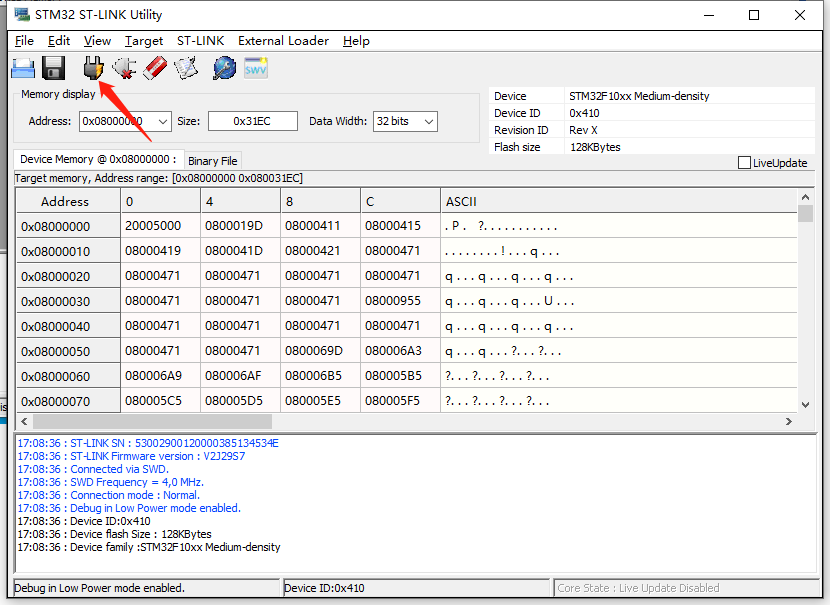Select memory cell 08000419
This screenshot has height=605, width=830.
pos(160,251)
